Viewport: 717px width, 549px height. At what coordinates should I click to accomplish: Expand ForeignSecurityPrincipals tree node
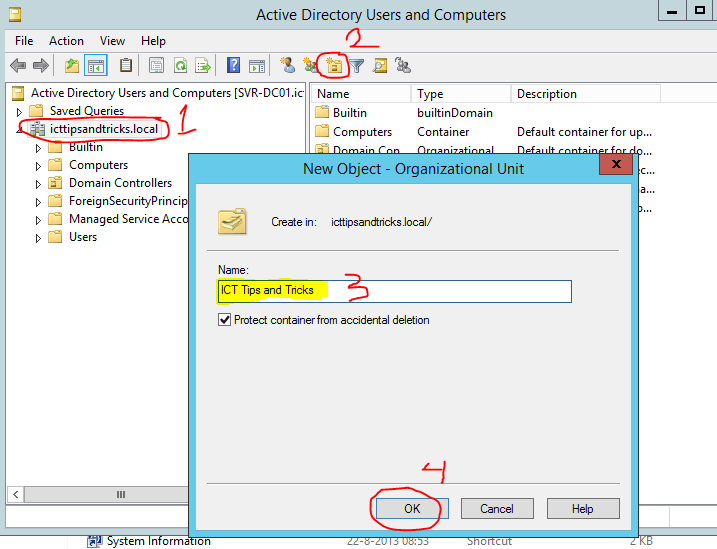tap(38, 202)
